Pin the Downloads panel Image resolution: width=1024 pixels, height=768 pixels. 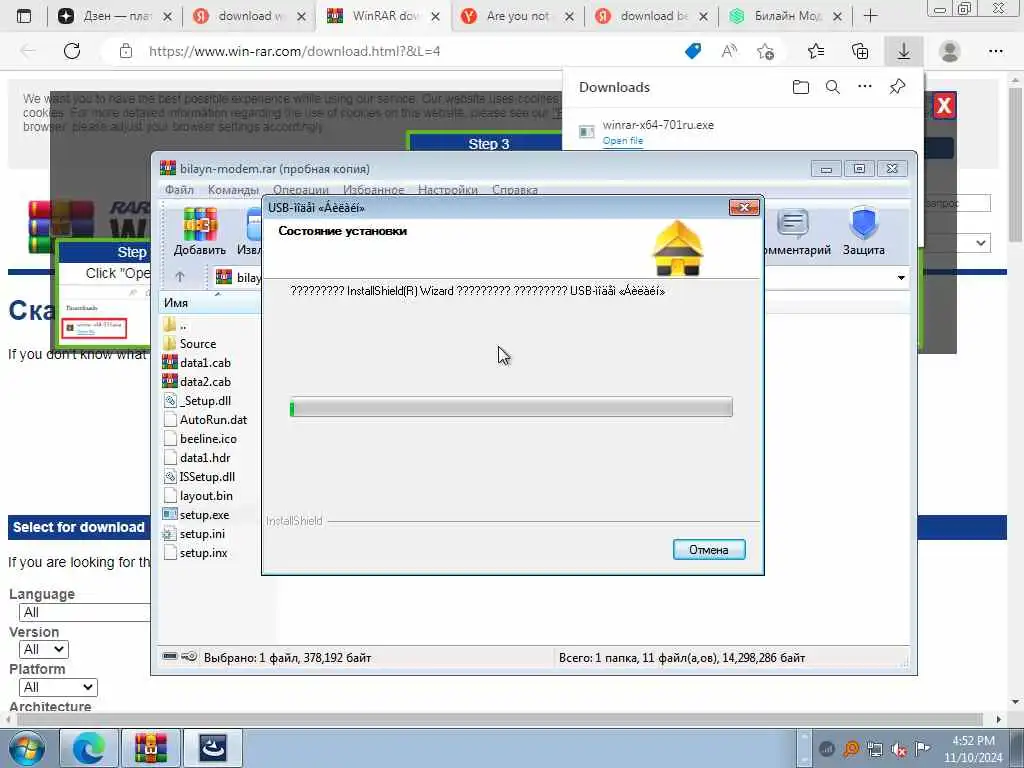[897, 86]
